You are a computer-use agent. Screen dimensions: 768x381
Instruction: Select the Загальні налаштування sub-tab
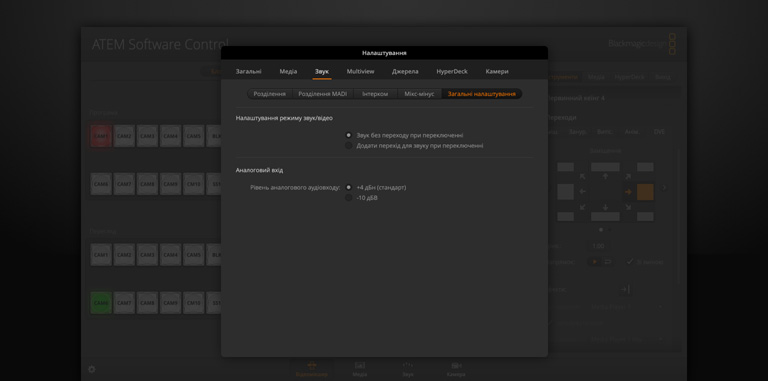coord(481,94)
